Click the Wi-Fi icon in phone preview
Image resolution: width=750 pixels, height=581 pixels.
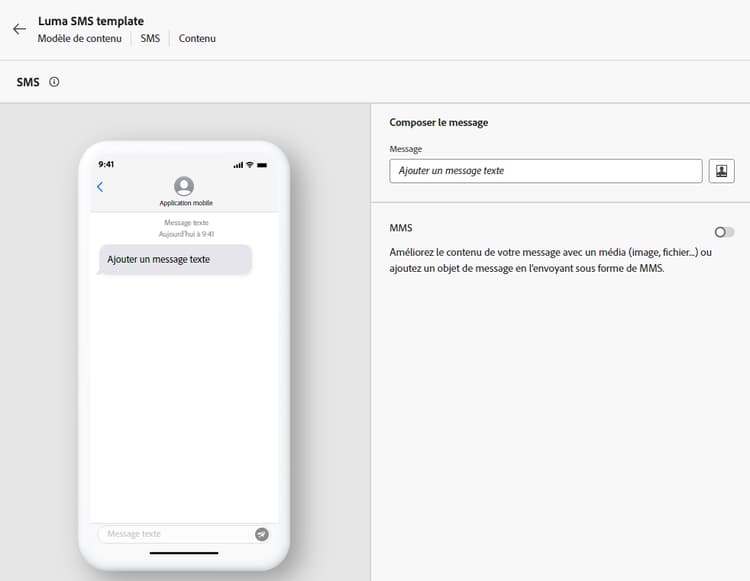click(250, 165)
